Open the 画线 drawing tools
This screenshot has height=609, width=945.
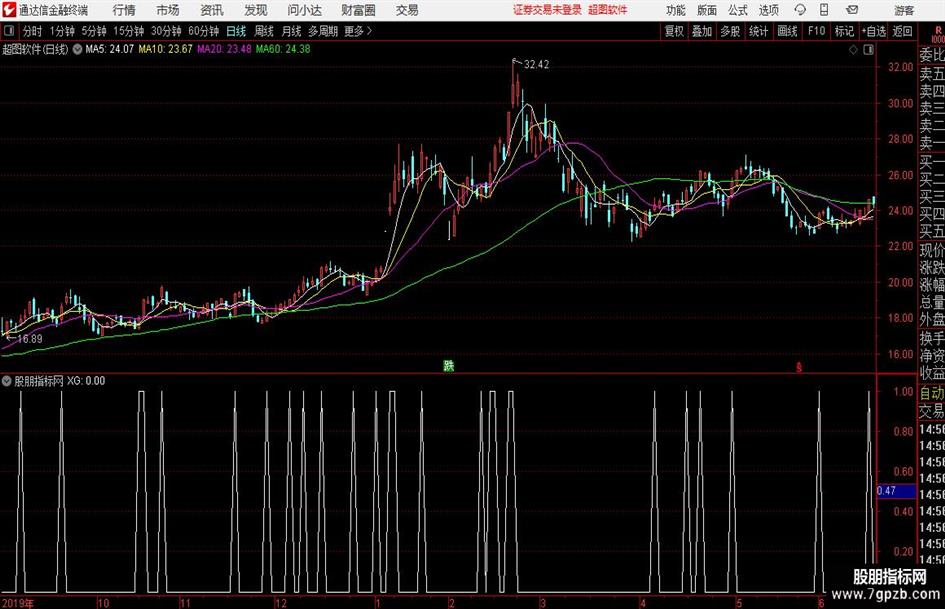tap(787, 31)
